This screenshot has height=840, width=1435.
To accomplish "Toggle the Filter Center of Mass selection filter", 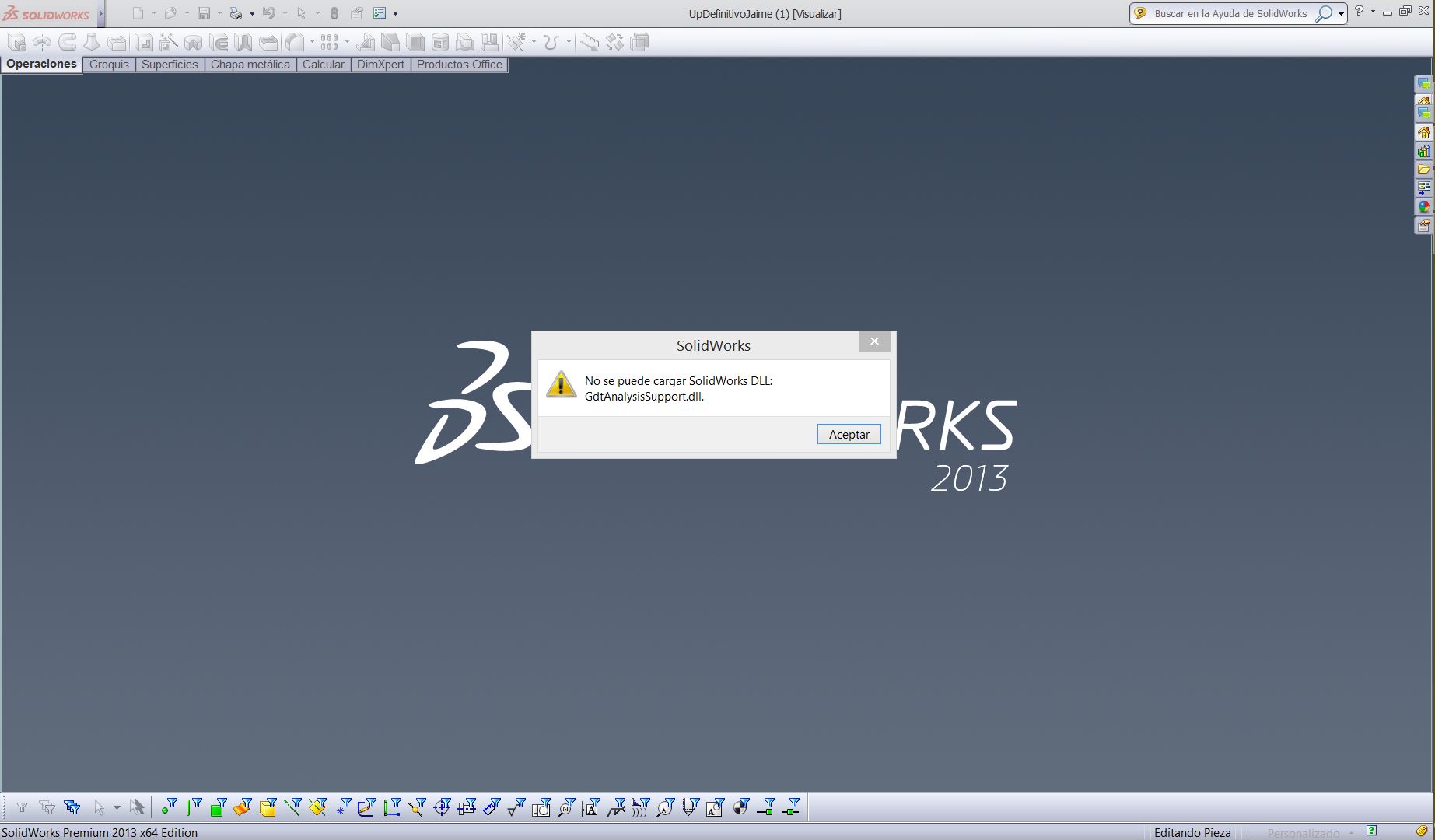I will pos(740,807).
